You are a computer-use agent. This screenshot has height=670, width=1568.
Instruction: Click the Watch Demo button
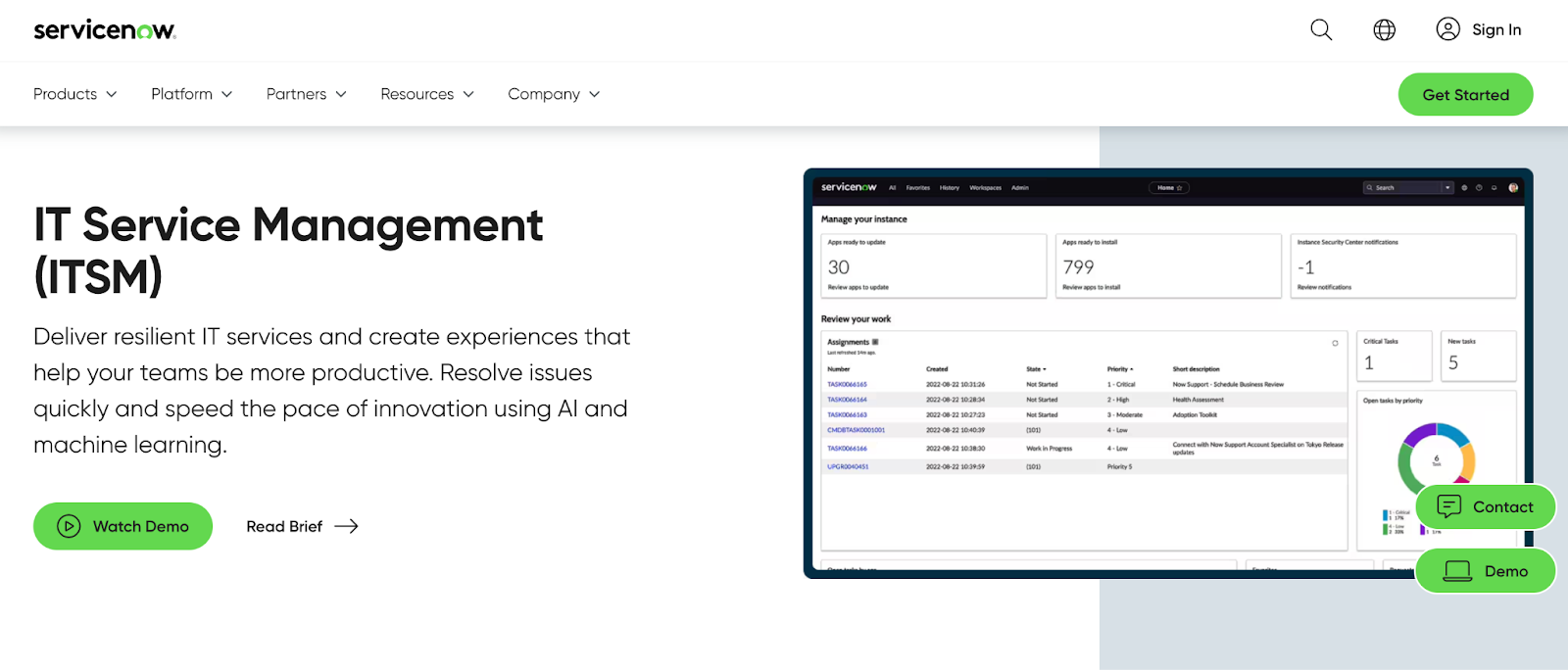(x=122, y=526)
